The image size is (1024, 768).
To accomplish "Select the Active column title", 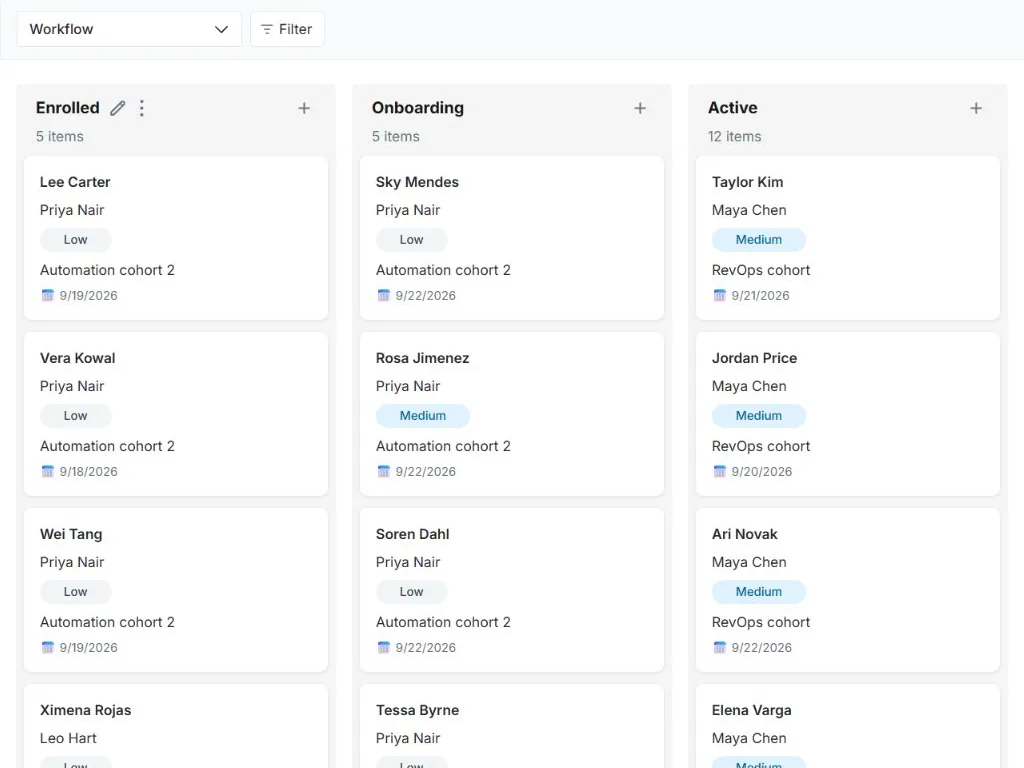I will click(x=733, y=108).
